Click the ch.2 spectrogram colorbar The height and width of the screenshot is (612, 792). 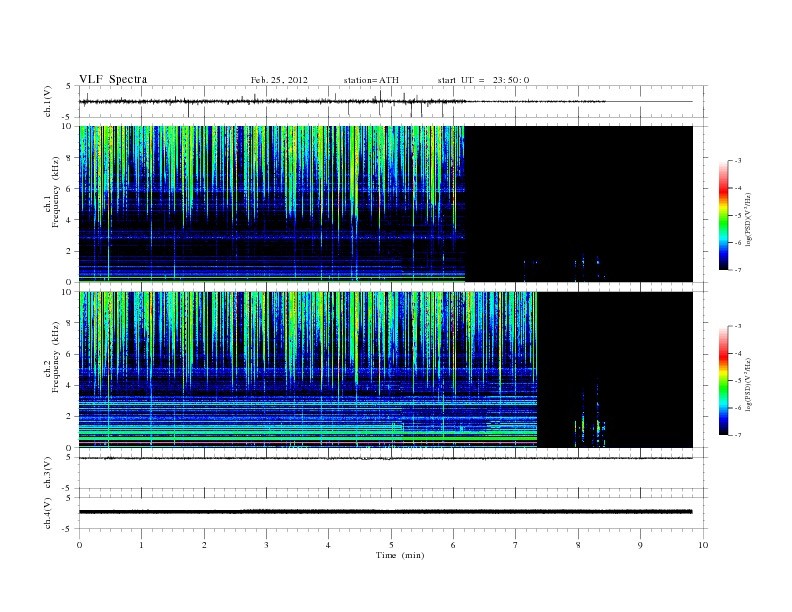coord(723,381)
